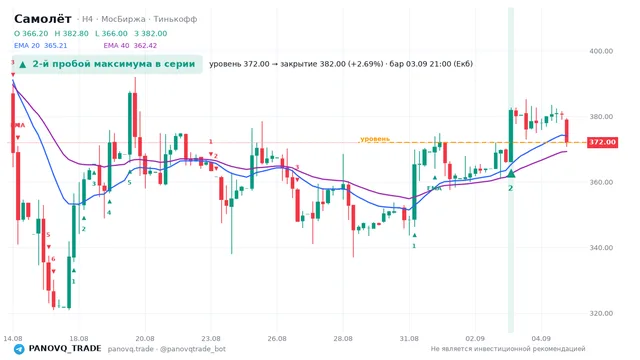The height and width of the screenshot is (360, 640).
Task: Open the @panovqtrade_bot link
Action: tap(193, 349)
